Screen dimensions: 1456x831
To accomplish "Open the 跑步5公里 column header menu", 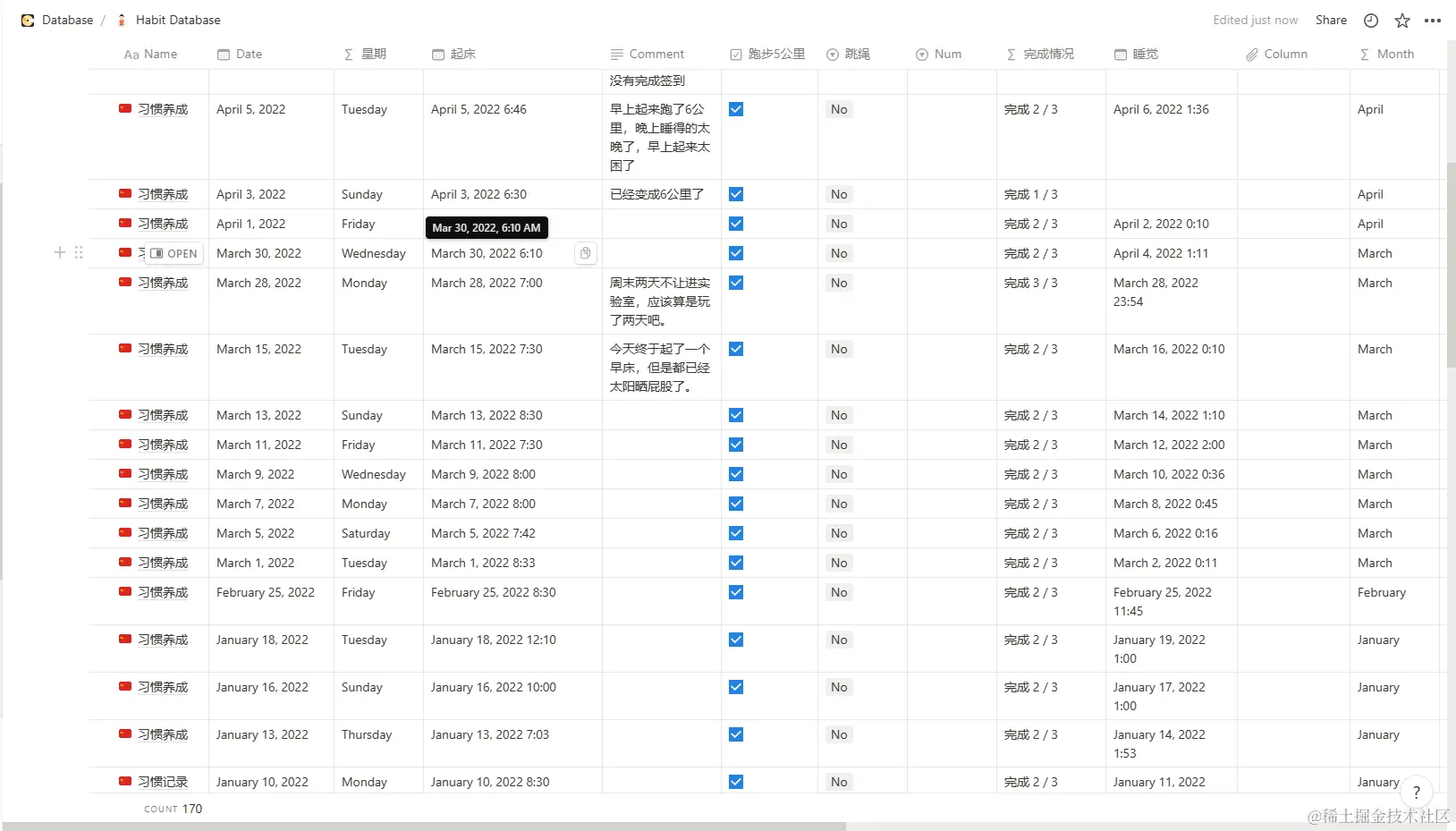I will coord(767,55).
